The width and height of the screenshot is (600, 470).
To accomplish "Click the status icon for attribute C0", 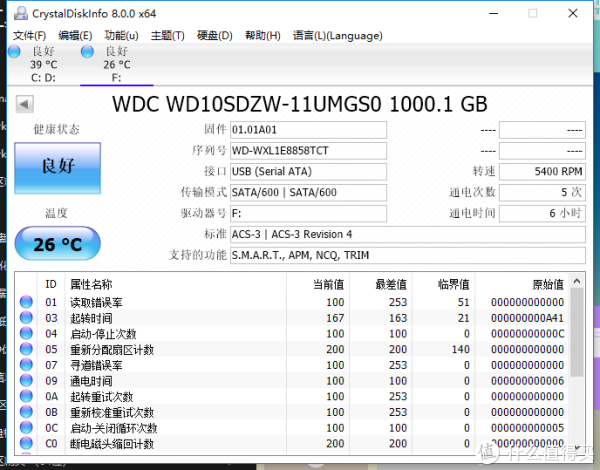I will pos(26,443).
